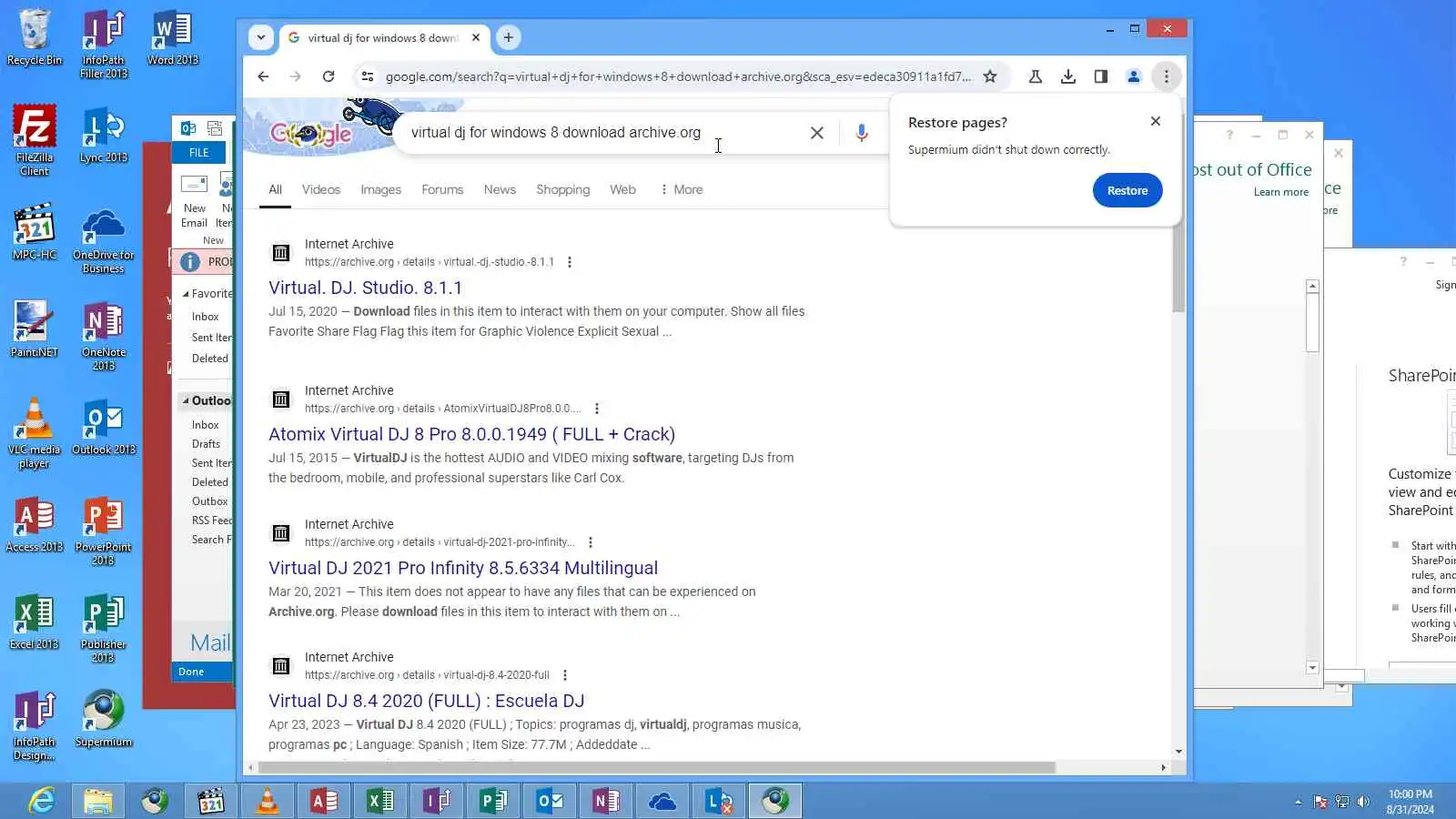Select the Videos search tab

click(x=321, y=189)
